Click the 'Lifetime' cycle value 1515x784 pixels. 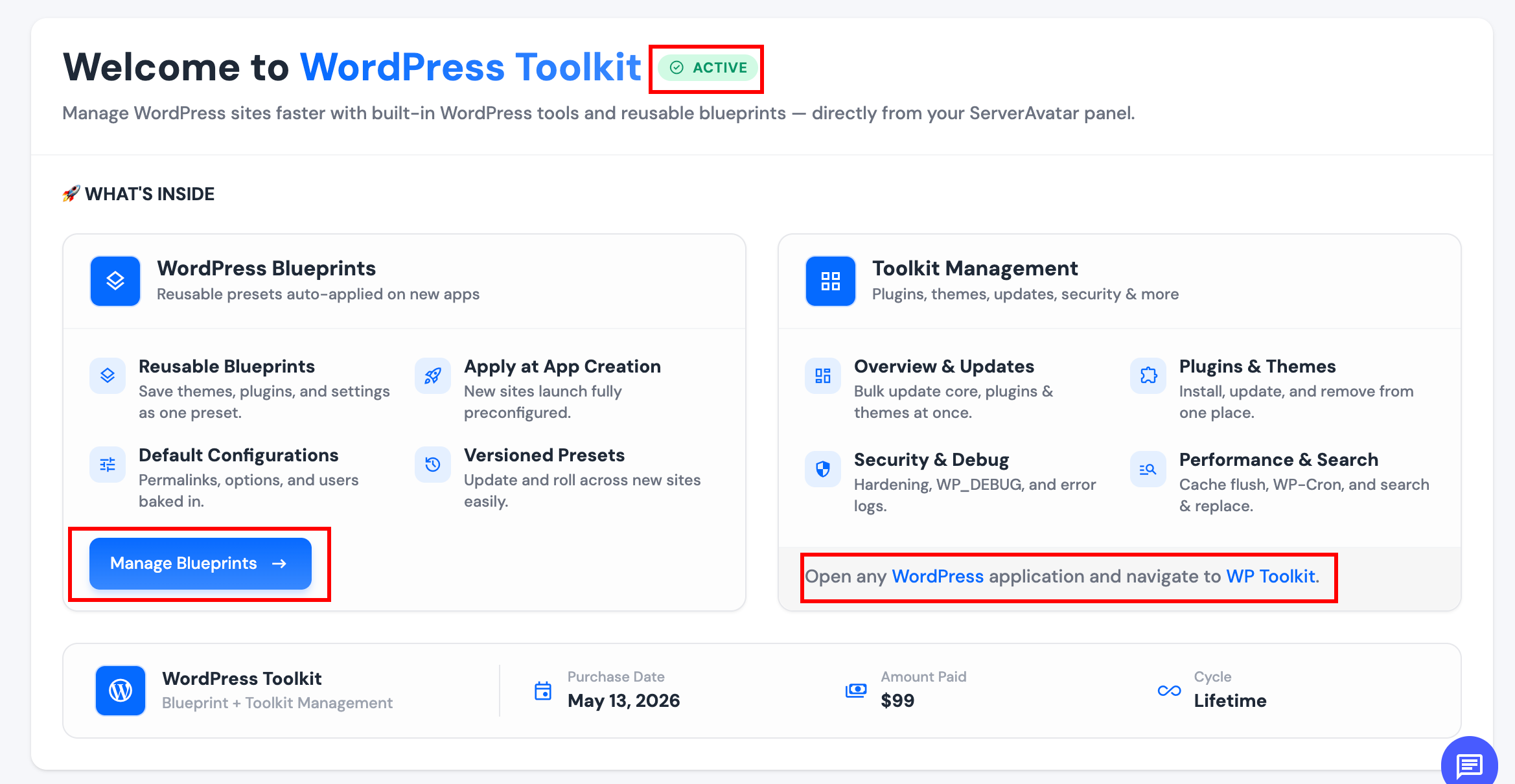pos(1230,700)
